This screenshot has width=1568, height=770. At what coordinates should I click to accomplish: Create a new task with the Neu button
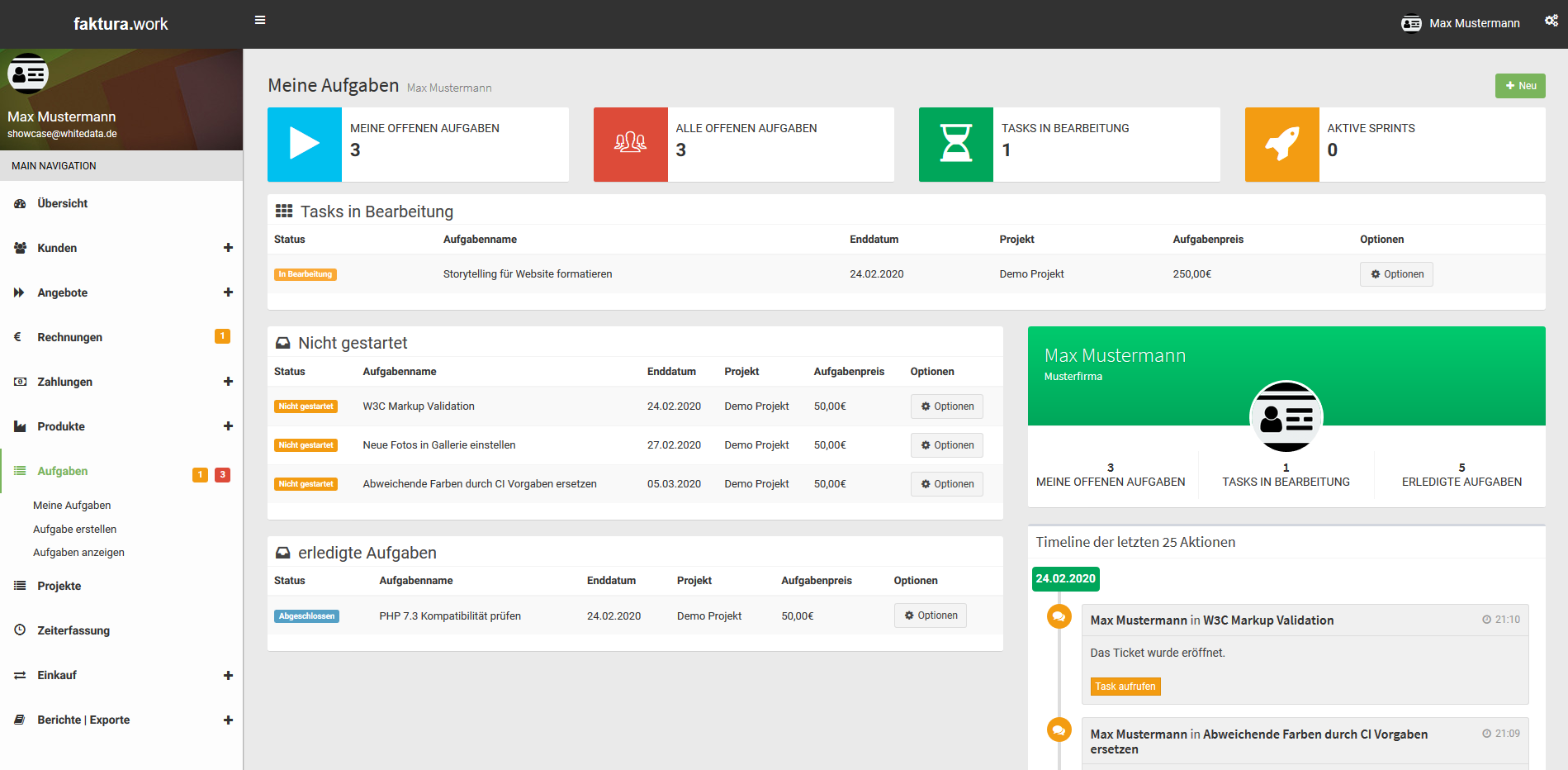click(1520, 86)
